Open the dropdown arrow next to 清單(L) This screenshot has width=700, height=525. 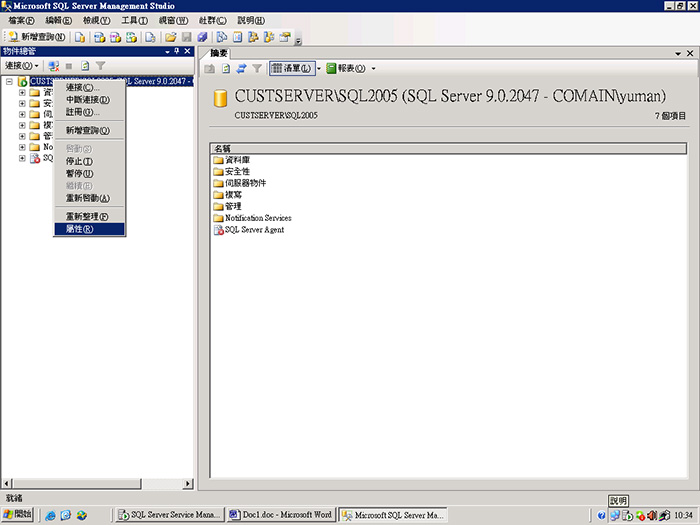pos(319,68)
